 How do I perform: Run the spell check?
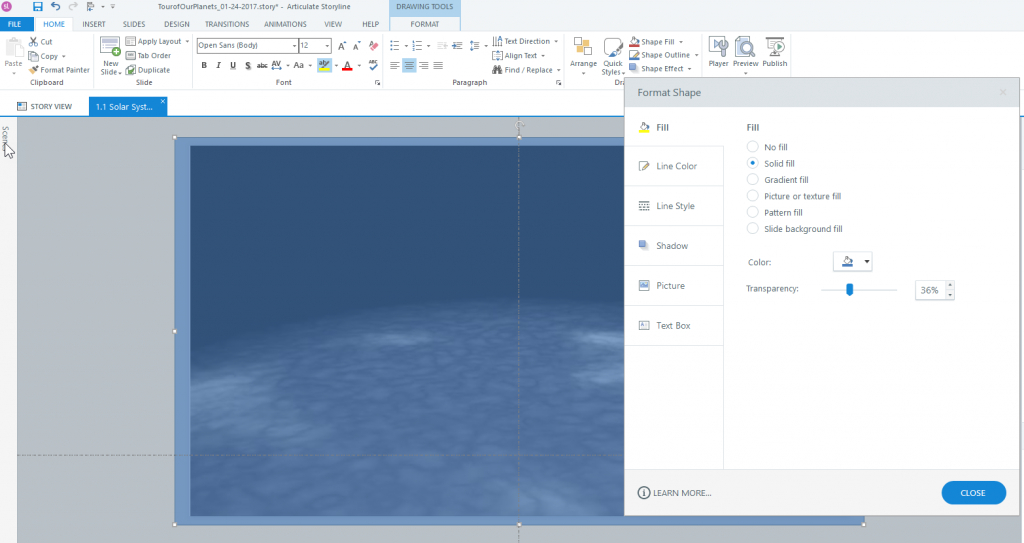[x=373, y=65]
